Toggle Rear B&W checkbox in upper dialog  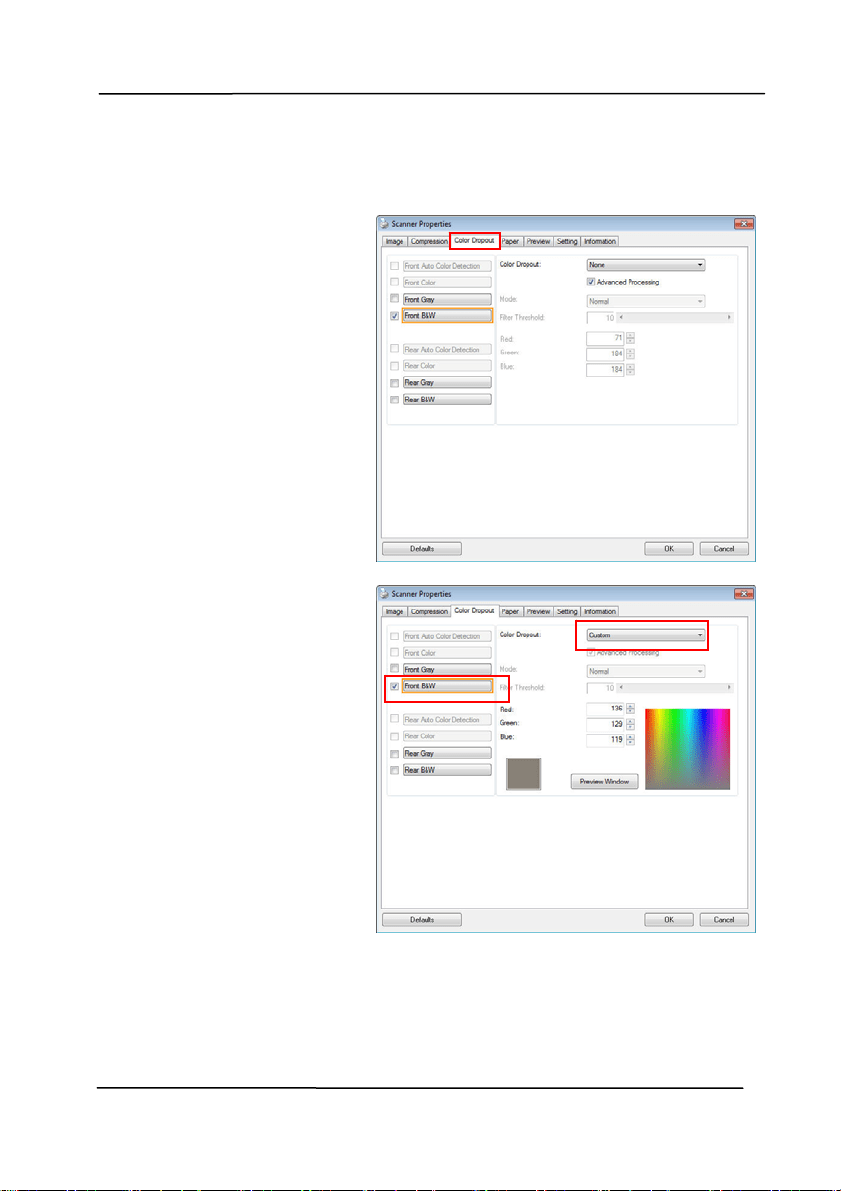click(394, 400)
